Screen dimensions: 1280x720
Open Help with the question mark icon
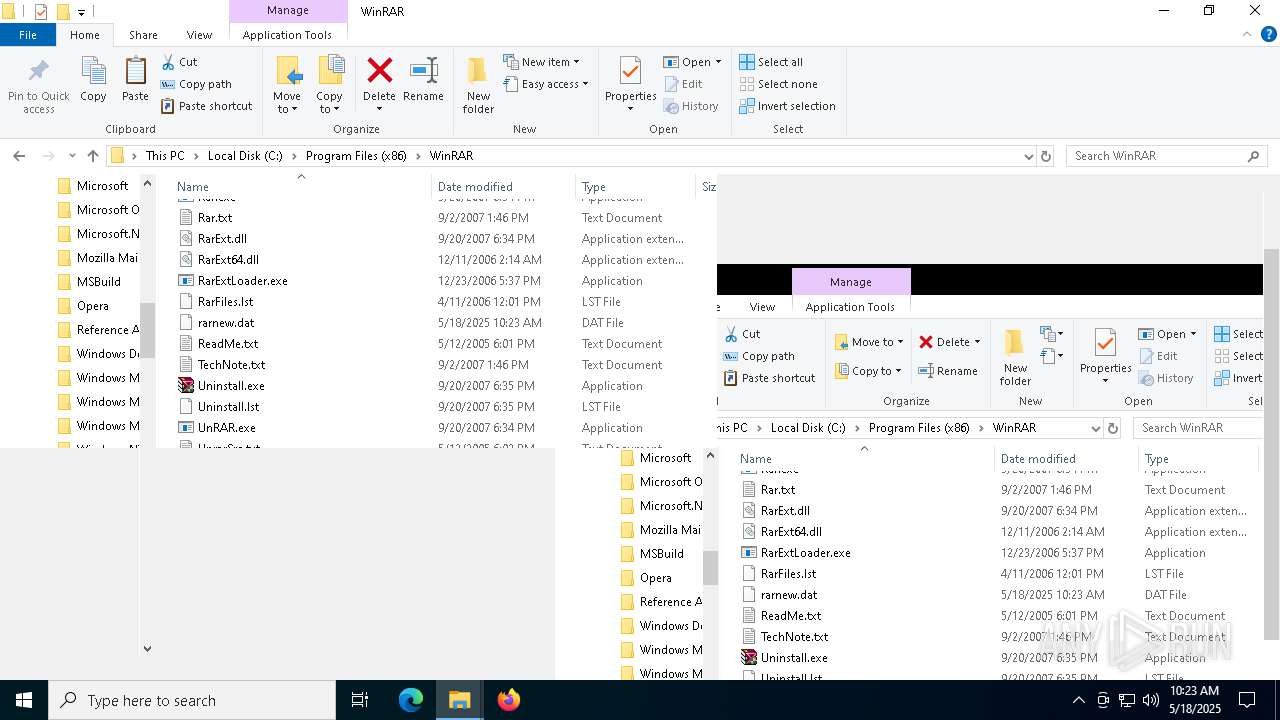point(1269,34)
